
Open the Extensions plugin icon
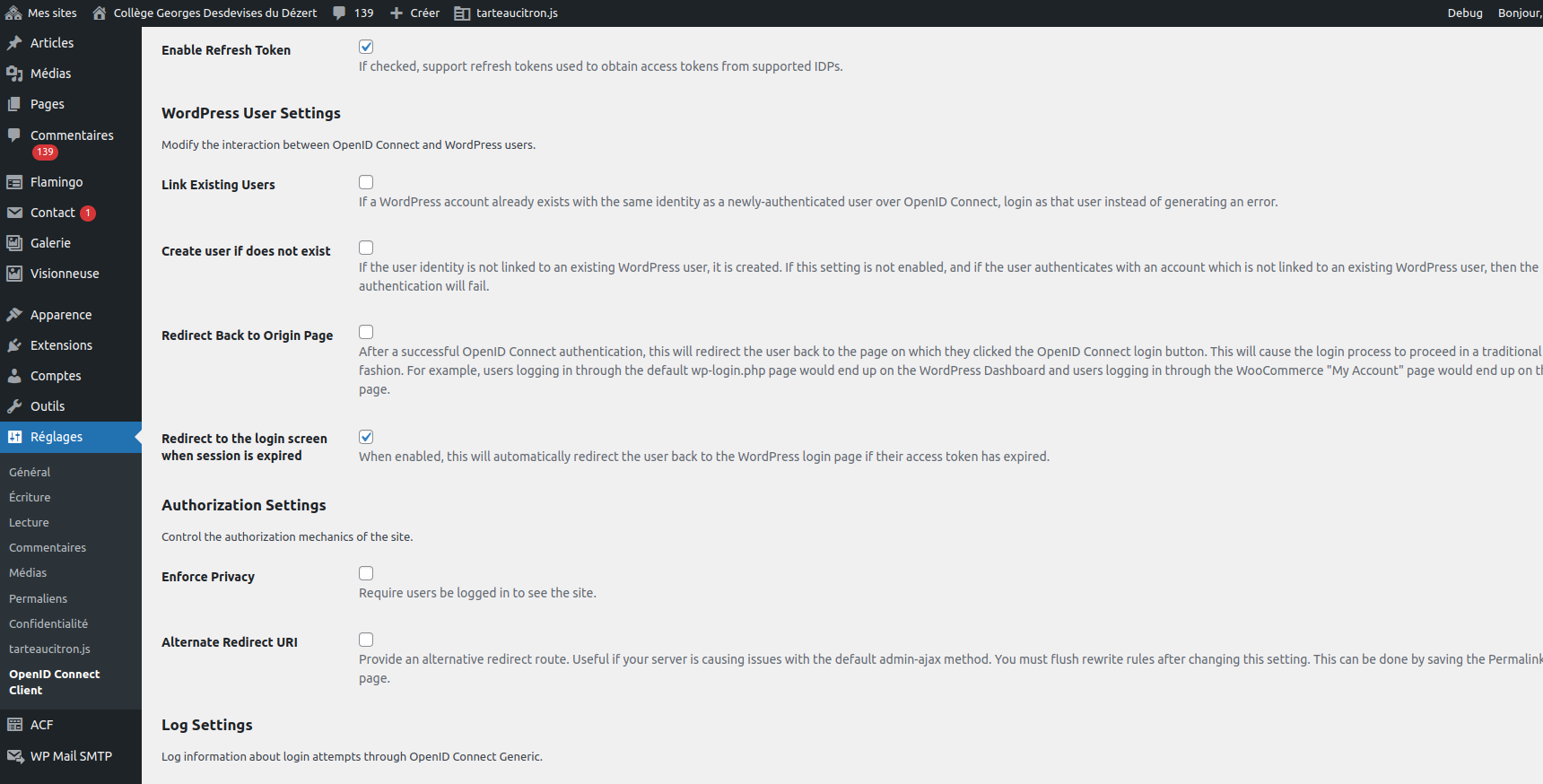click(14, 345)
